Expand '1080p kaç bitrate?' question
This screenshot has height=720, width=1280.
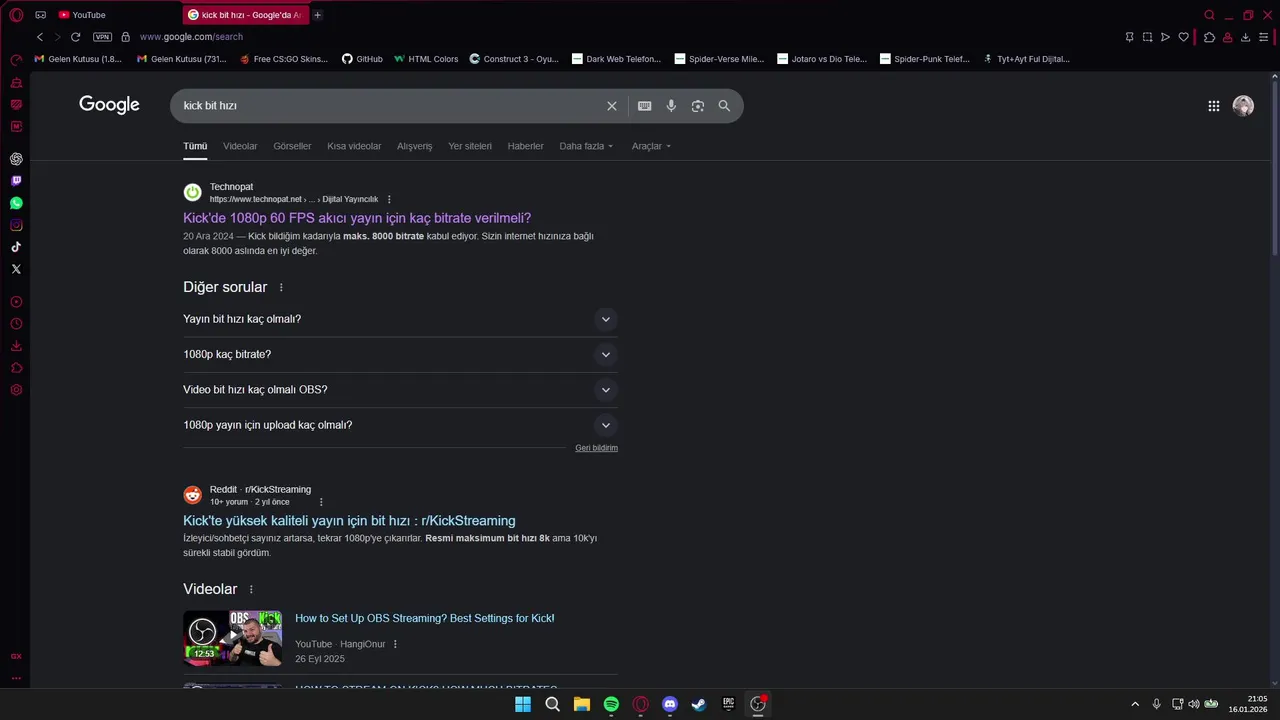click(x=400, y=354)
